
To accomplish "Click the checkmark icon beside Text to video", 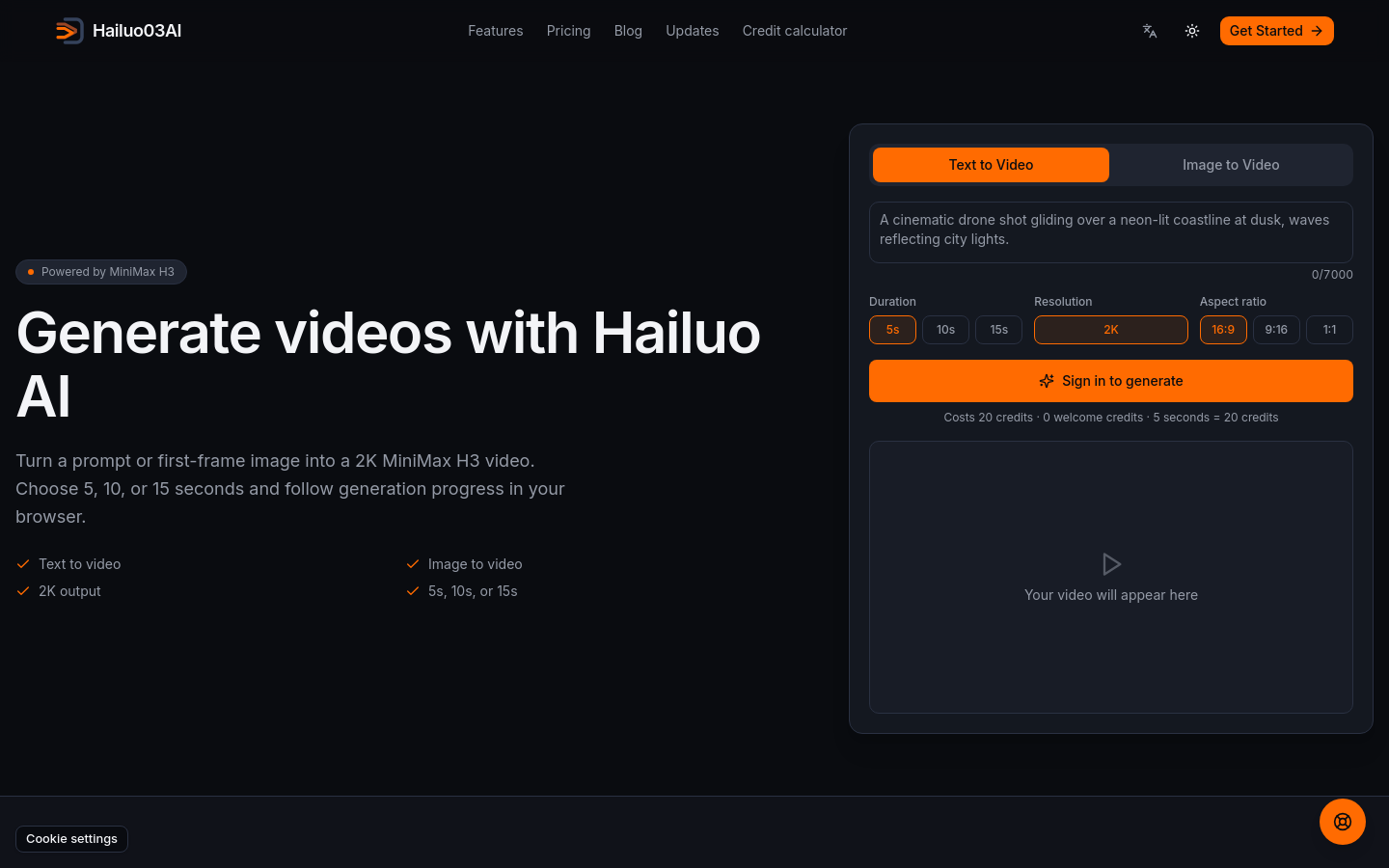I will [x=23, y=564].
